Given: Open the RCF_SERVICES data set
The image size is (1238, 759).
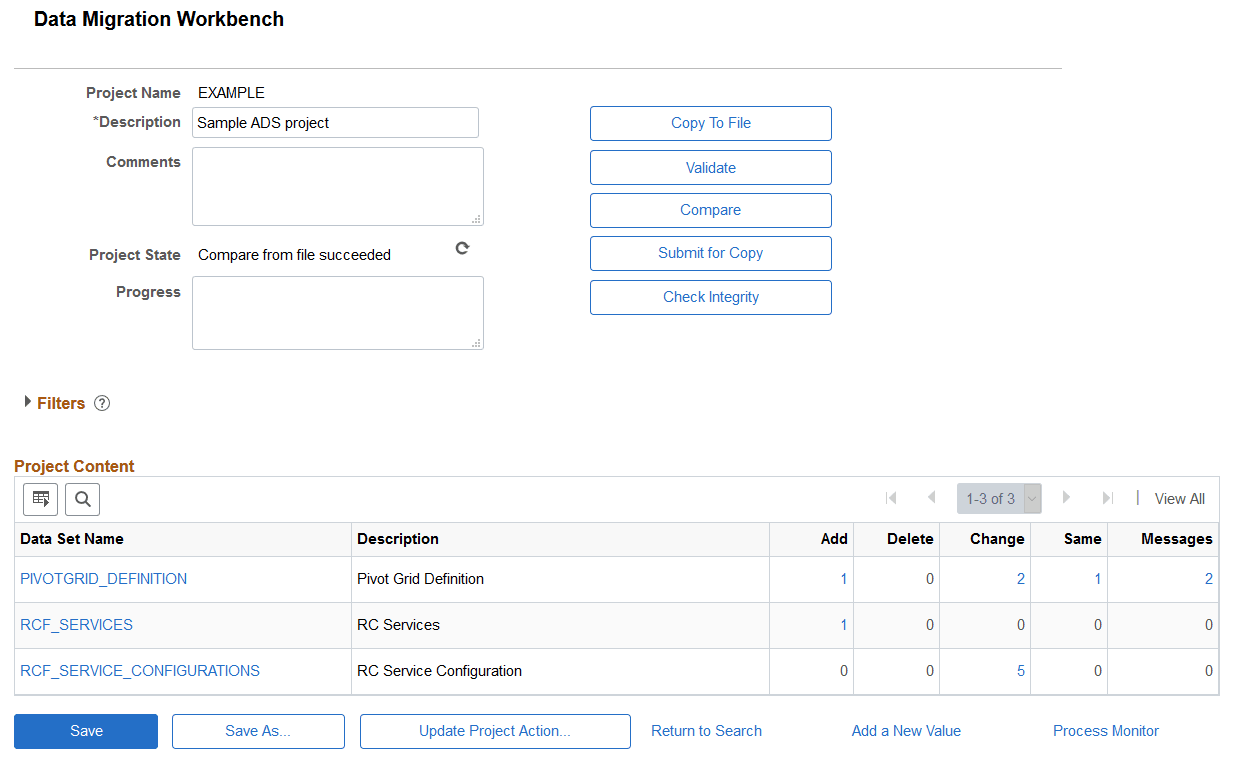Looking at the screenshot, I should point(76,624).
